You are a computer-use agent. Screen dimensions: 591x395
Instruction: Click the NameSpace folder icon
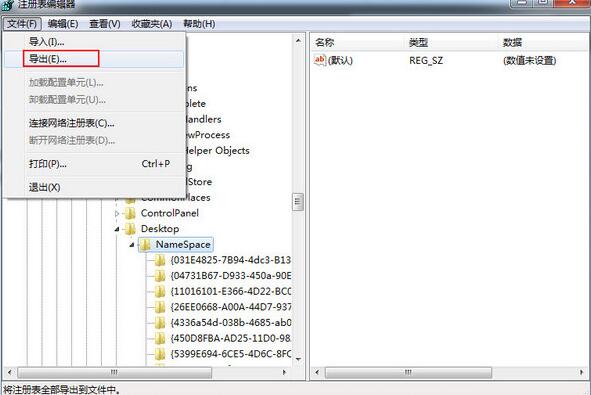(145, 245)
